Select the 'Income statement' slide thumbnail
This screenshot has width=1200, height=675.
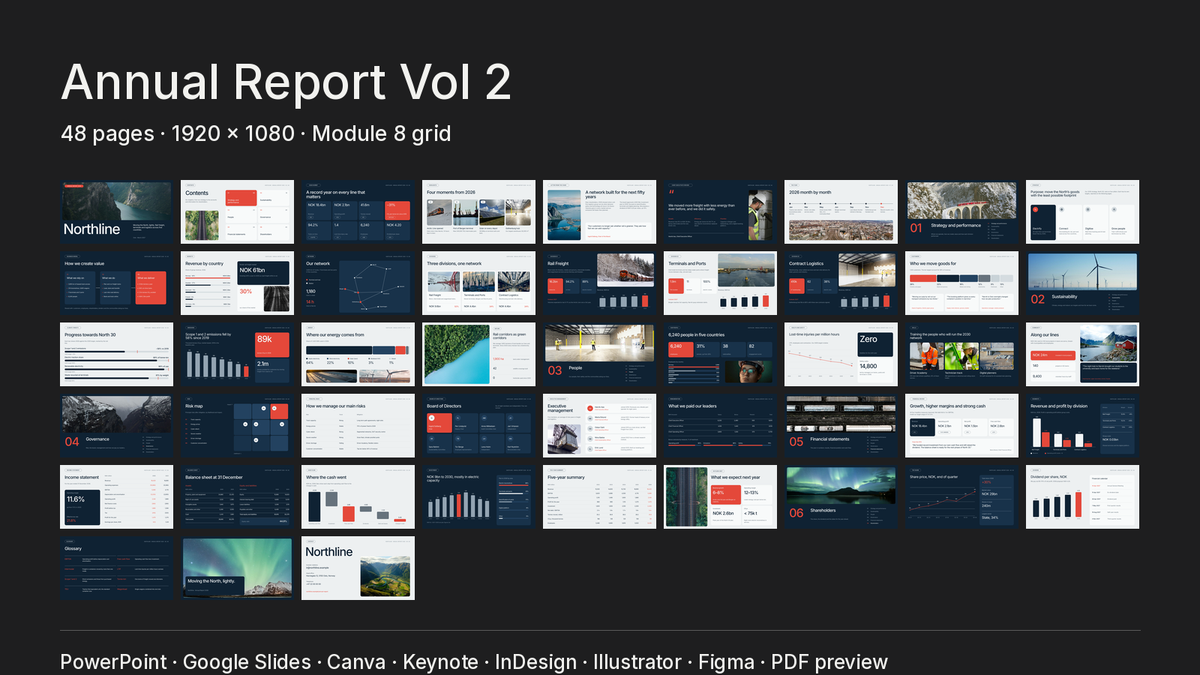pyautogui.click(x=116, y=497)
